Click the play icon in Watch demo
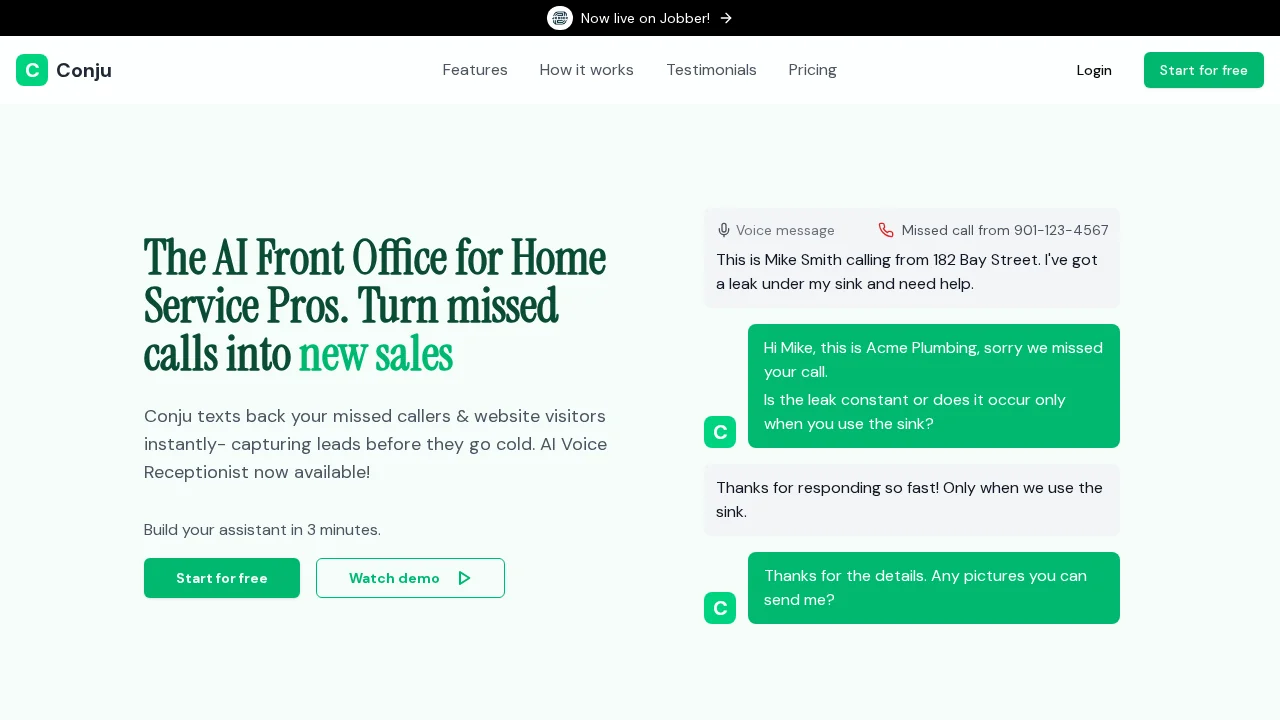This screenshot has width=1280, height=720. [464, 578]
